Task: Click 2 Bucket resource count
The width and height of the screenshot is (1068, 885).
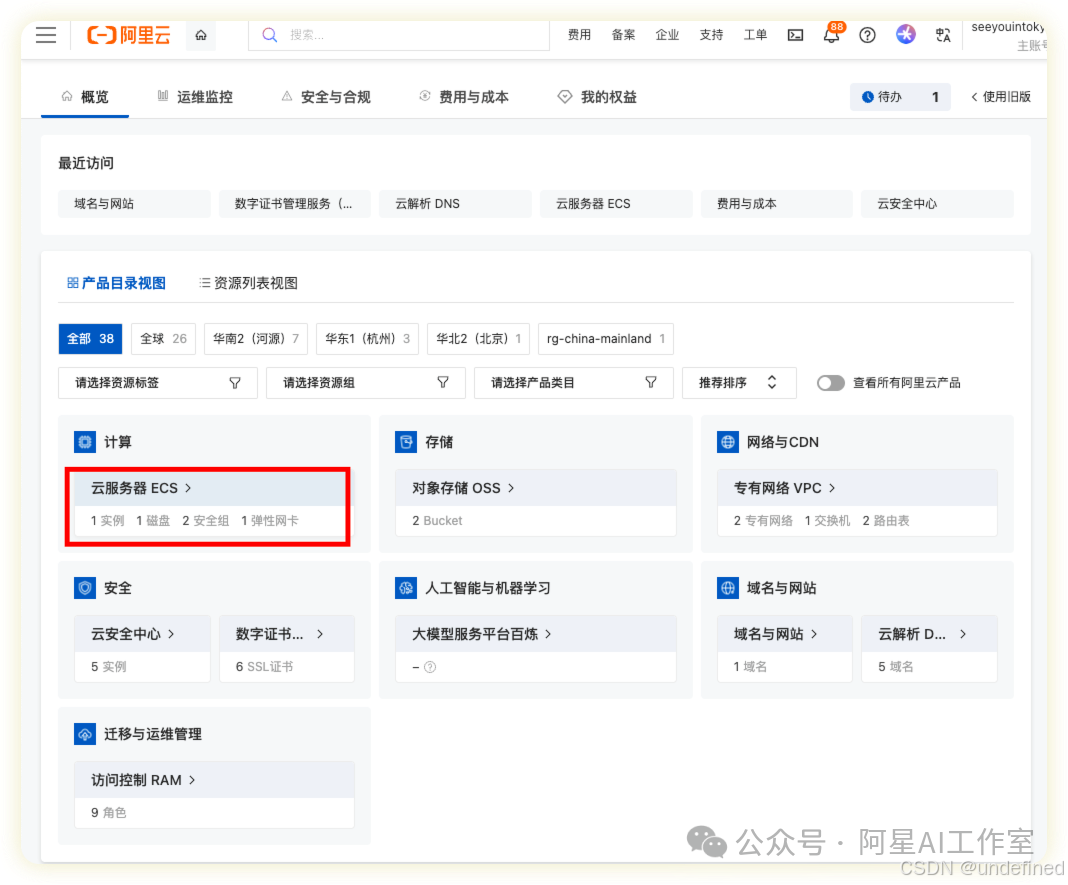Action: pos(437,521)
